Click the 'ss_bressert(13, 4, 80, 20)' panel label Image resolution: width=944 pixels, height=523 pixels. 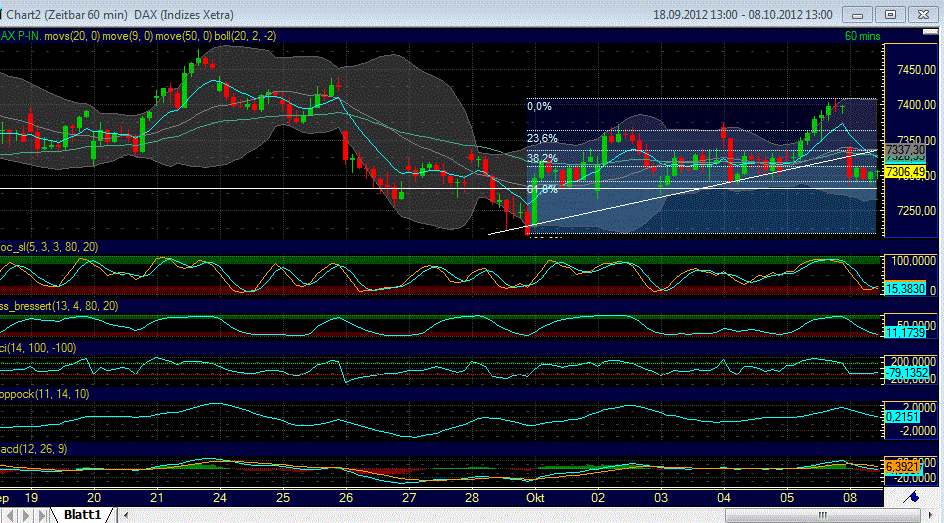click(x=59, y=306)
